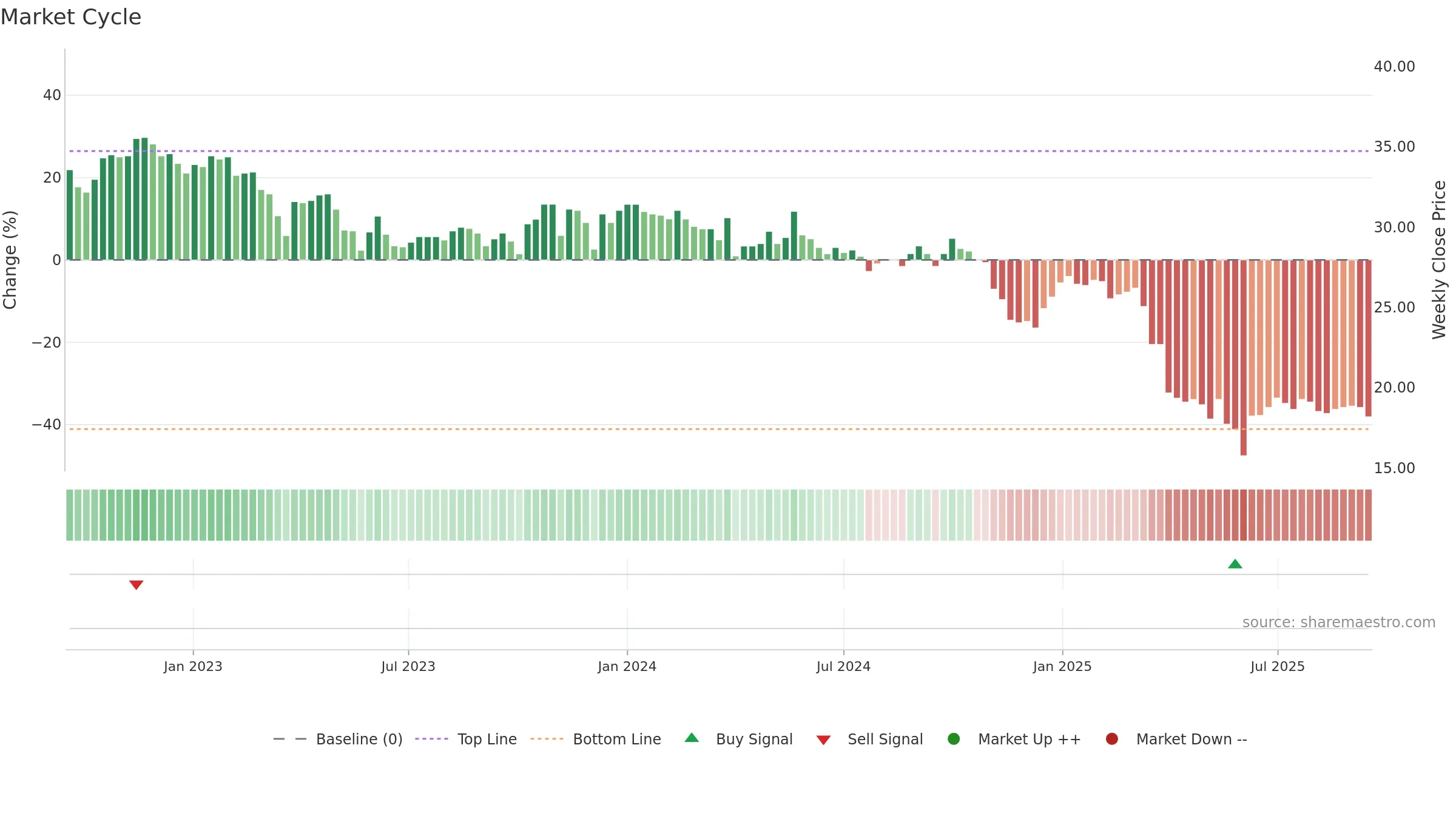Screen dimensions: 1456x819
Task: Click the 20.00 price axis label
Action: pos(1394,388)
